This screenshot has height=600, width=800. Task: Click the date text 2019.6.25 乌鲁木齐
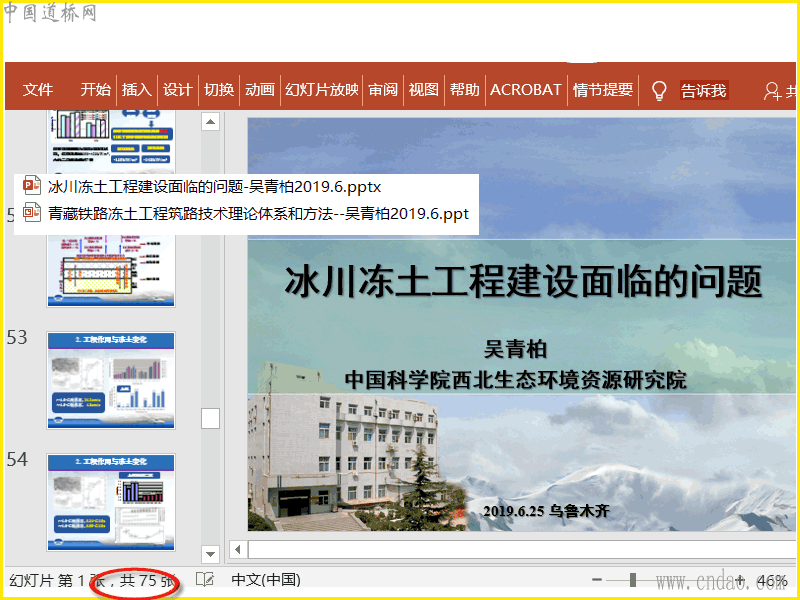[546, 511]
